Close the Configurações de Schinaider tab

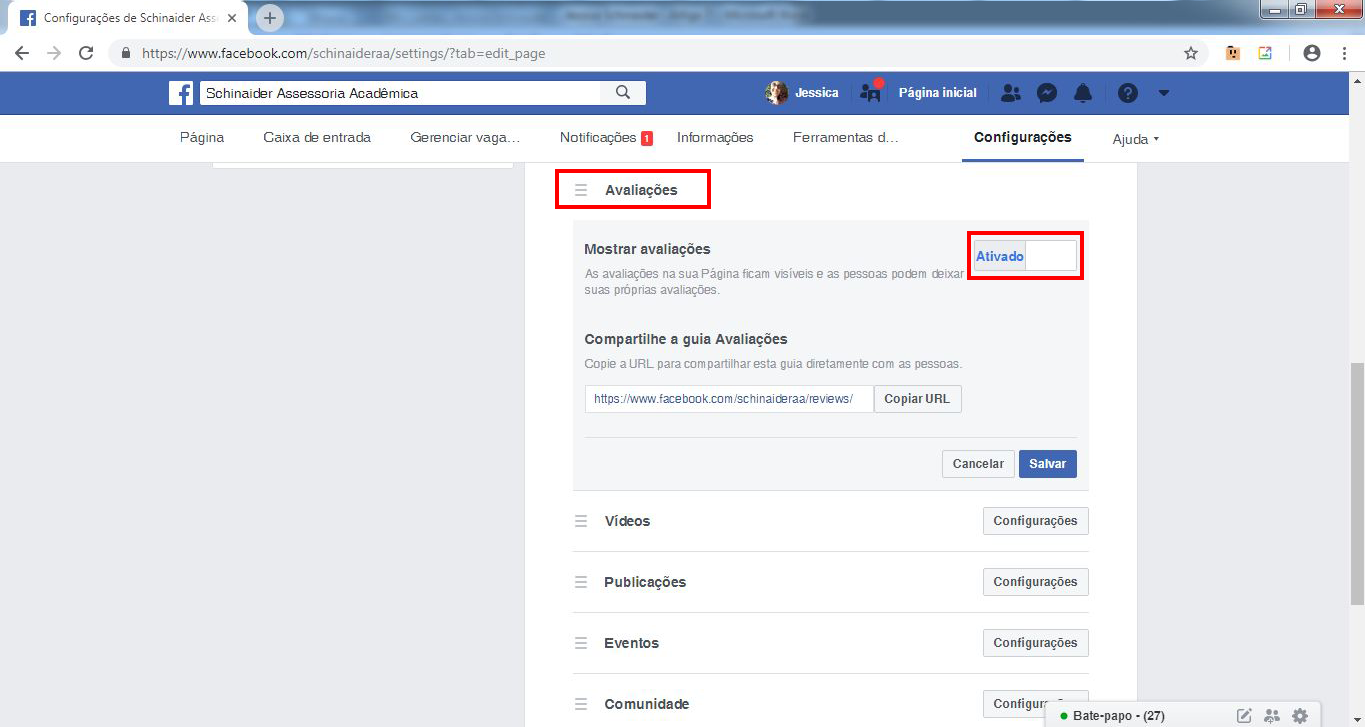(x=232, y=18)
